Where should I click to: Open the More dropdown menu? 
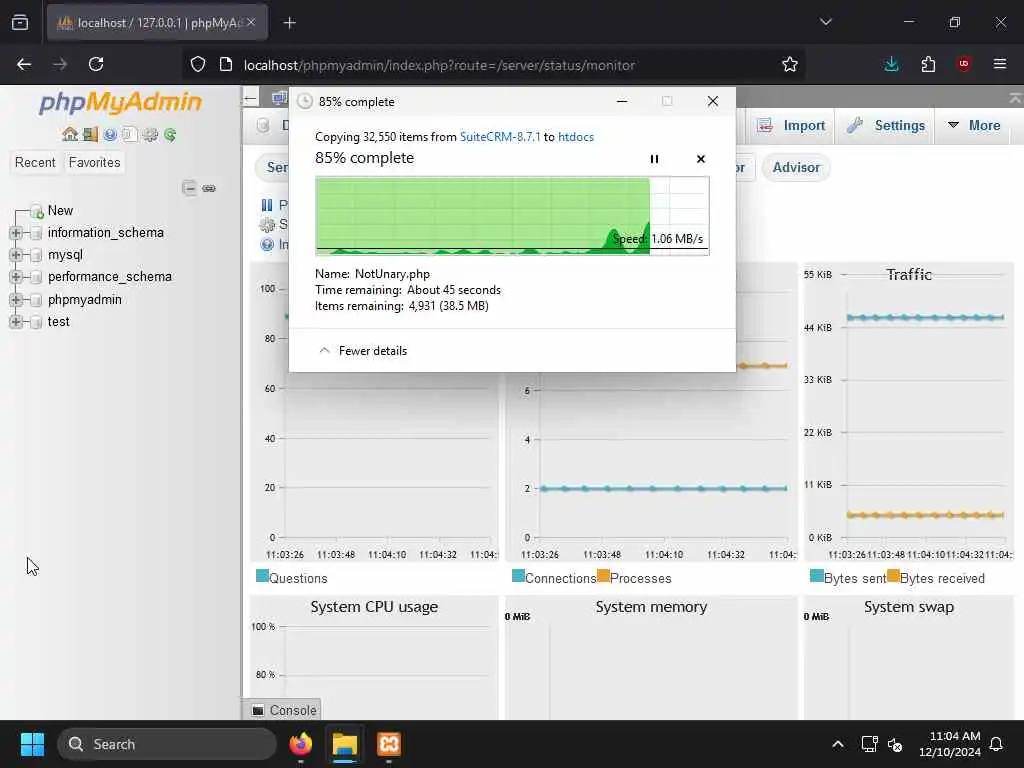(974, 125)
